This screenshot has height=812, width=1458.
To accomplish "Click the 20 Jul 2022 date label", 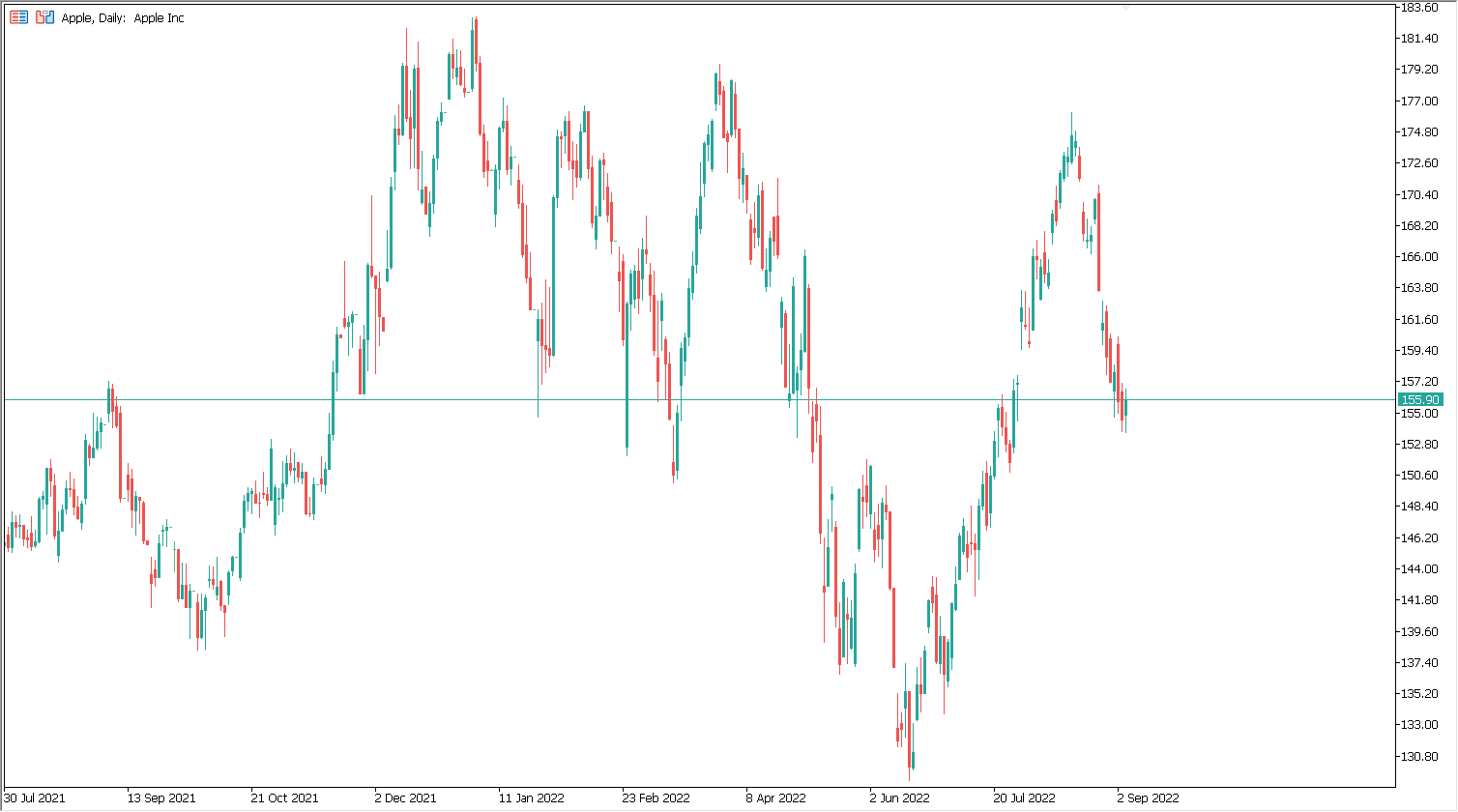I will (1025, 798).
